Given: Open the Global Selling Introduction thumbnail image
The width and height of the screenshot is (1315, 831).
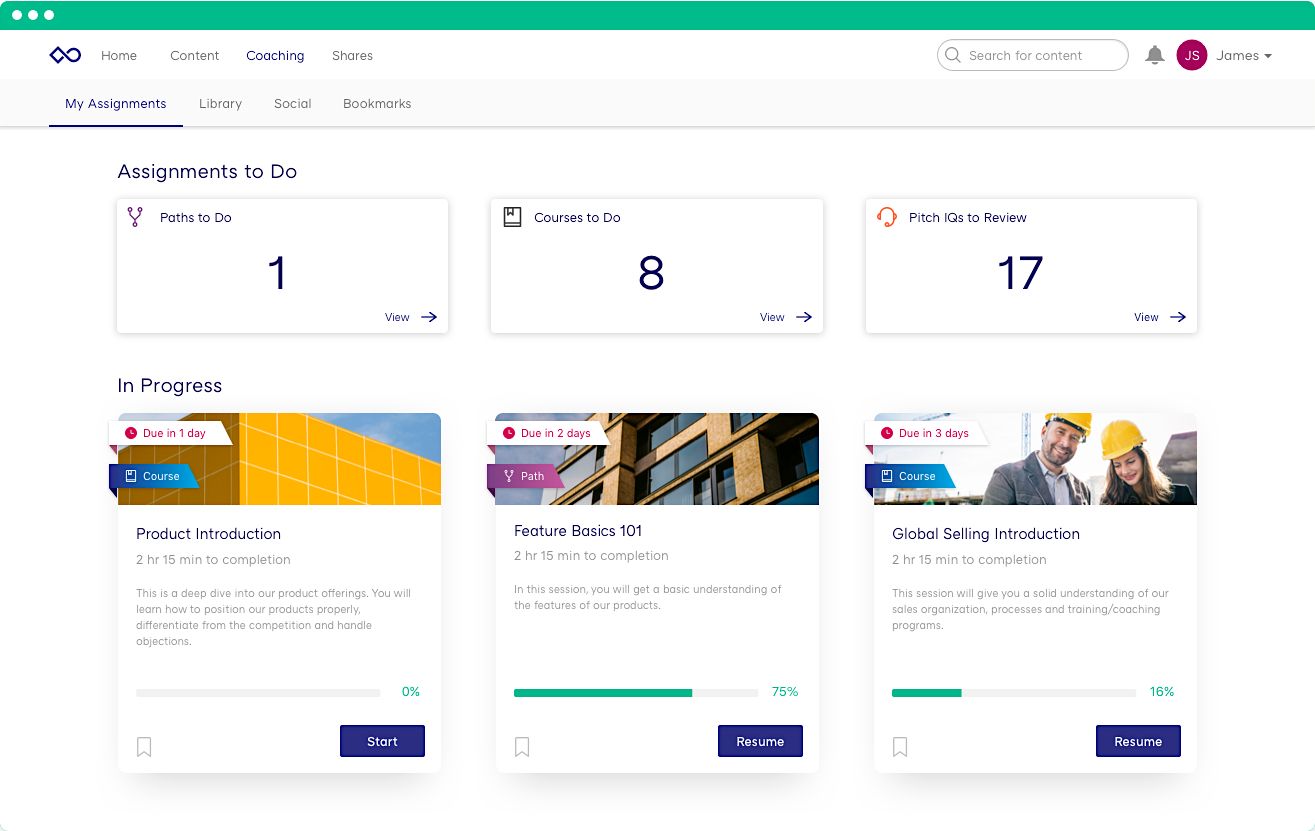Looking at the screenshot, I should click(1035, 459).
